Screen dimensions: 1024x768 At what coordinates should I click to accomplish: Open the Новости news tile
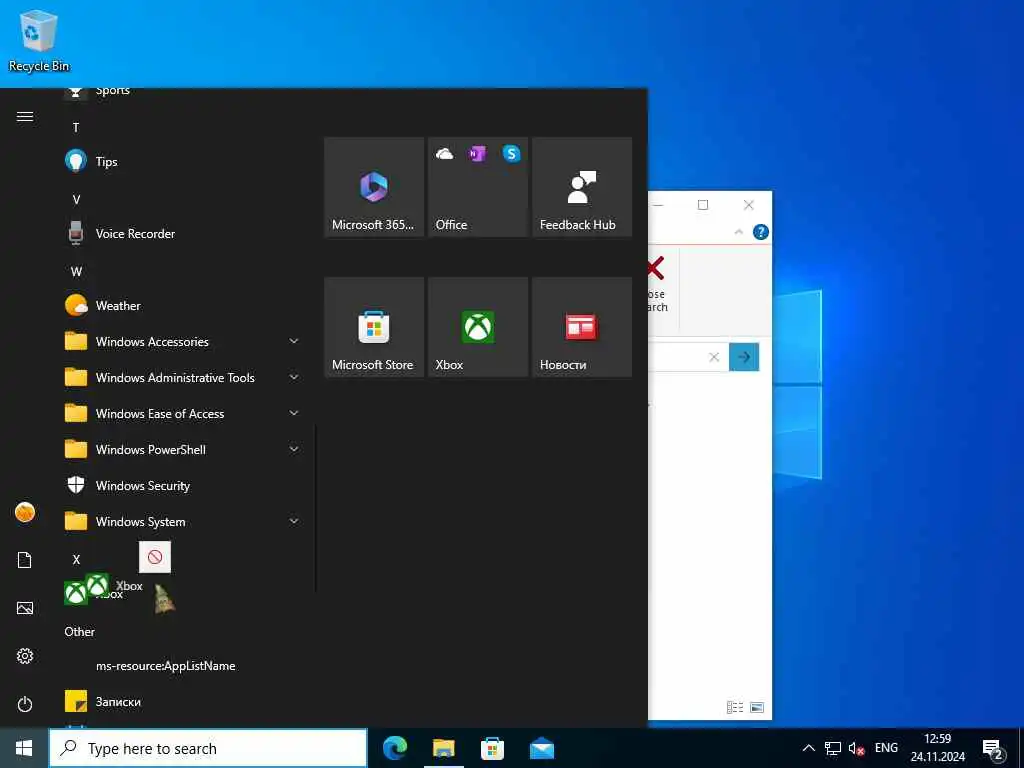coord(582,327)
